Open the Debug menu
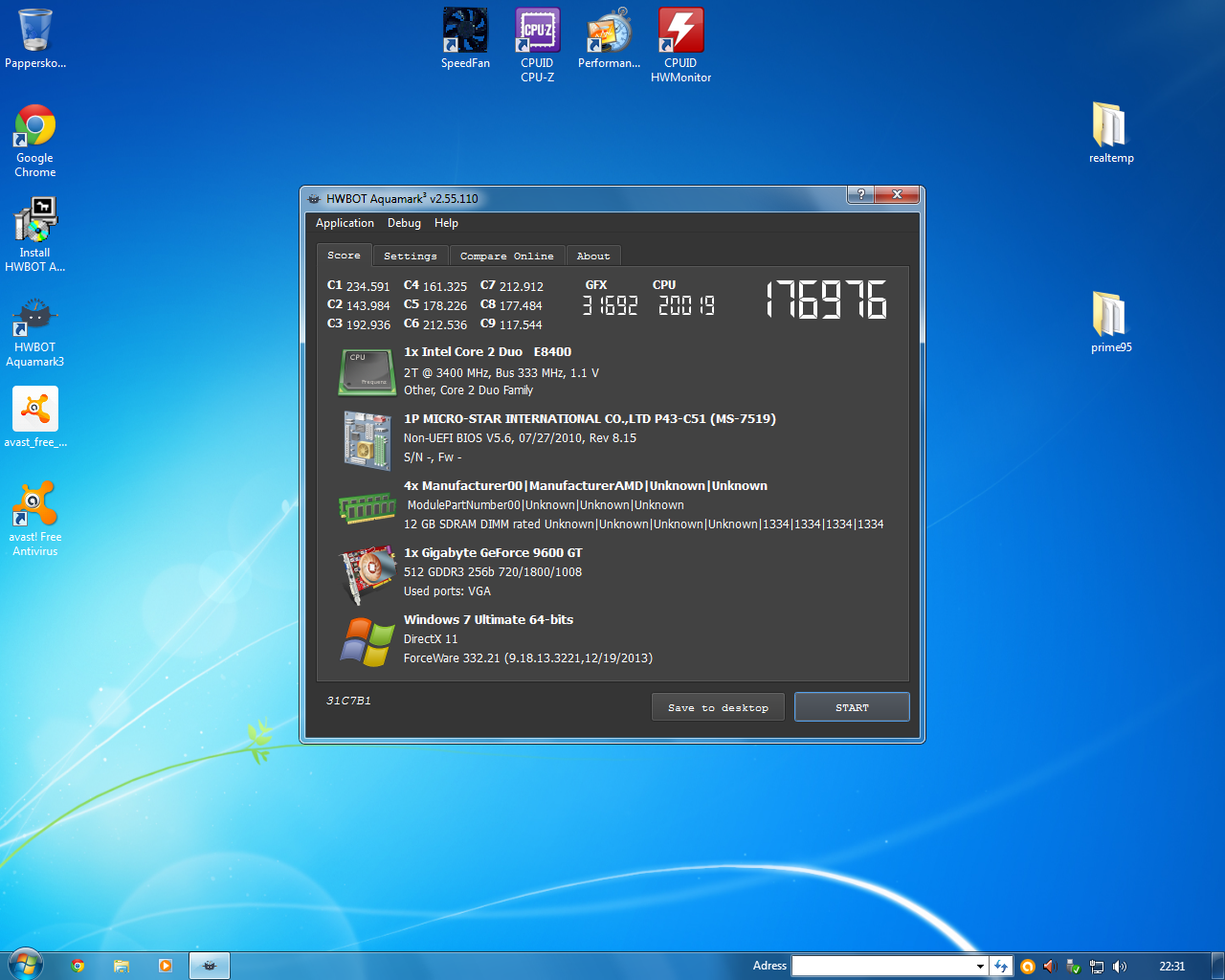Viewport: 1225px width, 980px height. point(404,223)
